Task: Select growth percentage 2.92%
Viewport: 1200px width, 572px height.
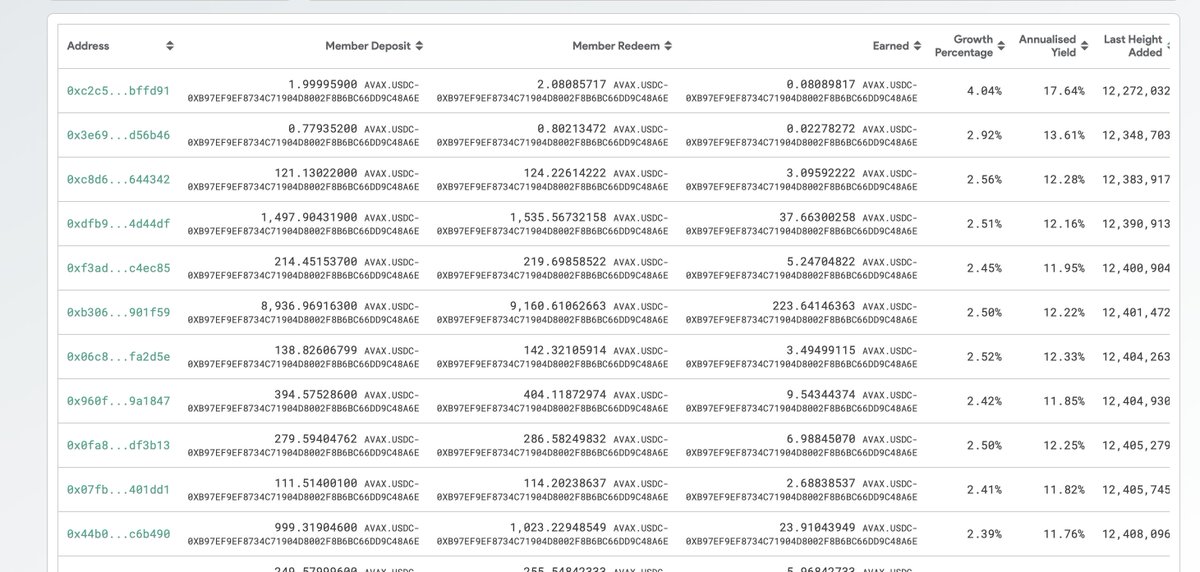Action: coord(984,135)
